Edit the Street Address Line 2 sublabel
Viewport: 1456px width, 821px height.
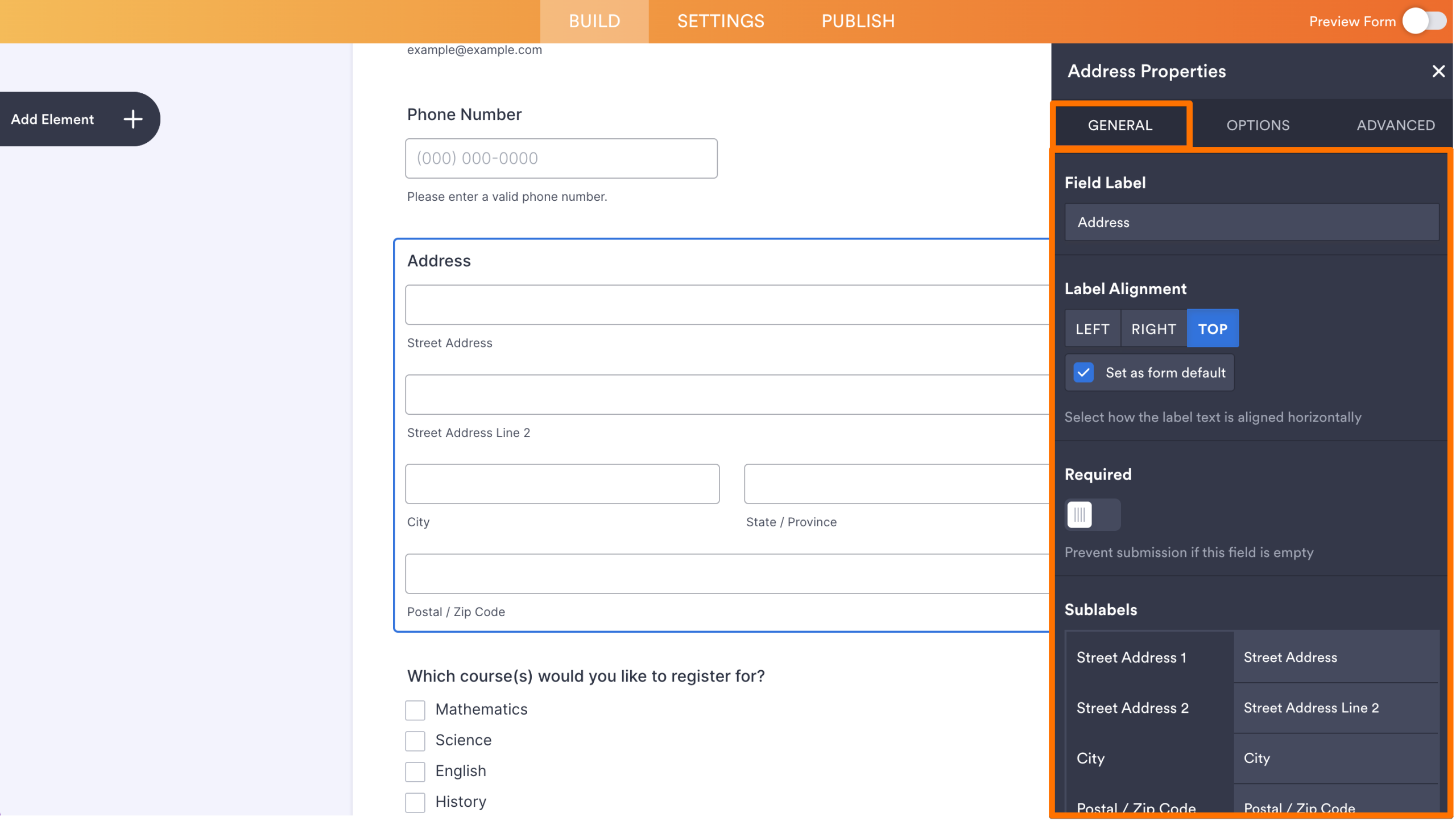tap(1337, 708)
